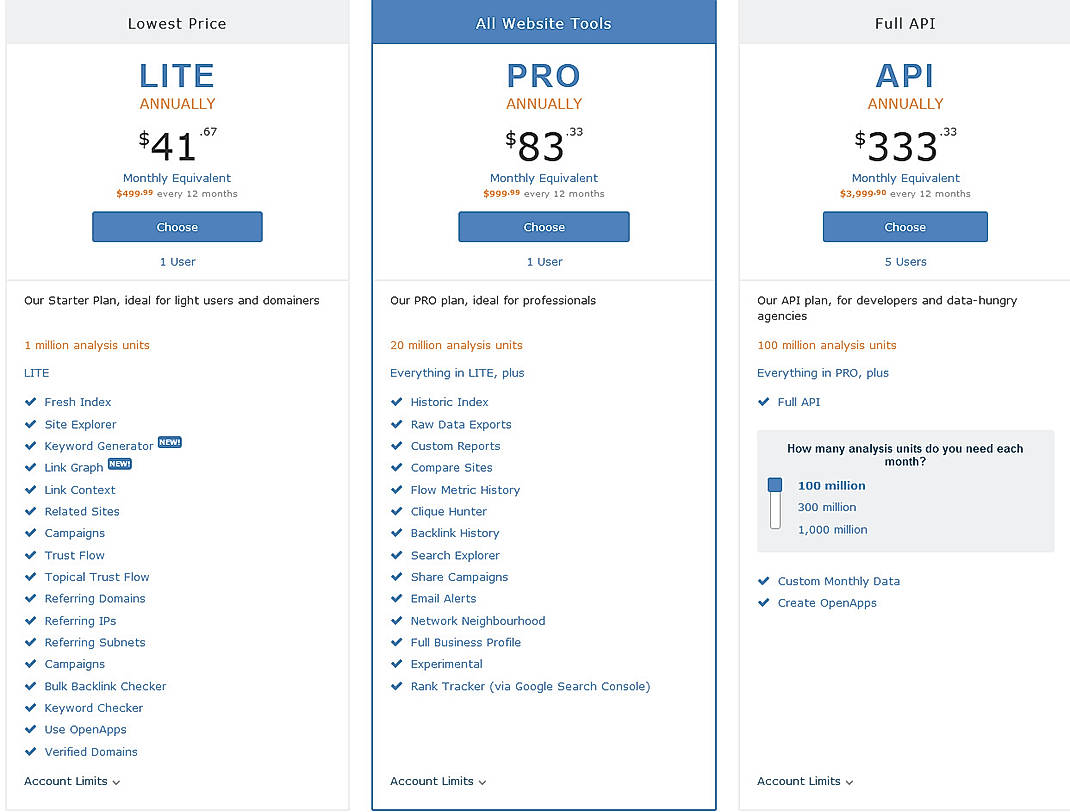Choose the PRO annual plan

[x=543, y=227]
